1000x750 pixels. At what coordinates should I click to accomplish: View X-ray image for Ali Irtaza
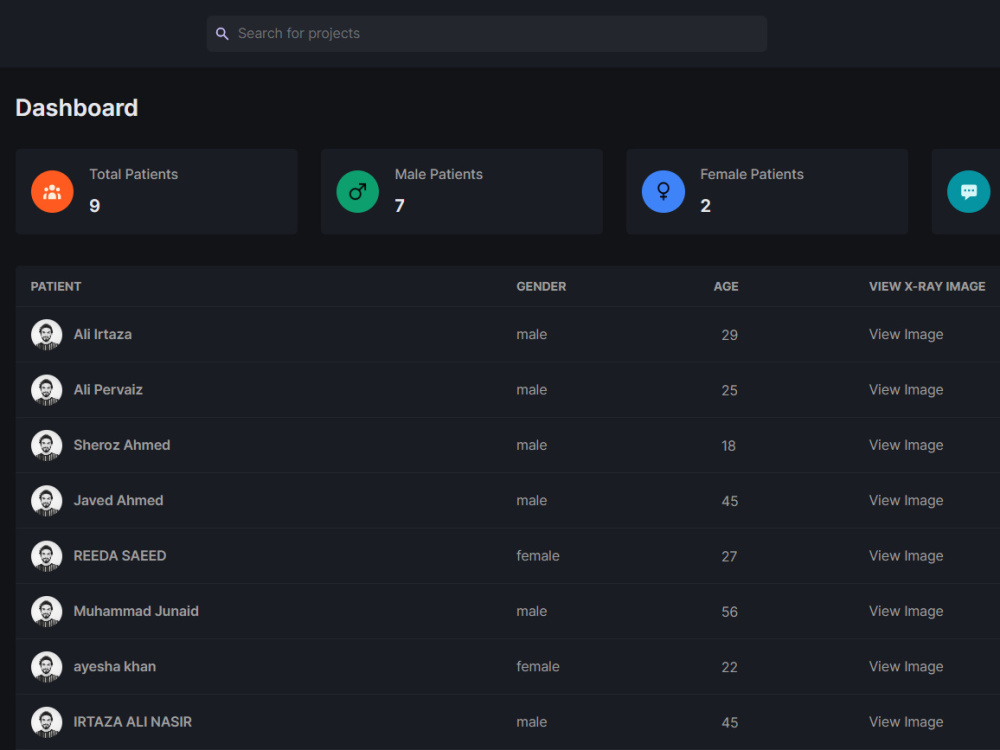906,334
